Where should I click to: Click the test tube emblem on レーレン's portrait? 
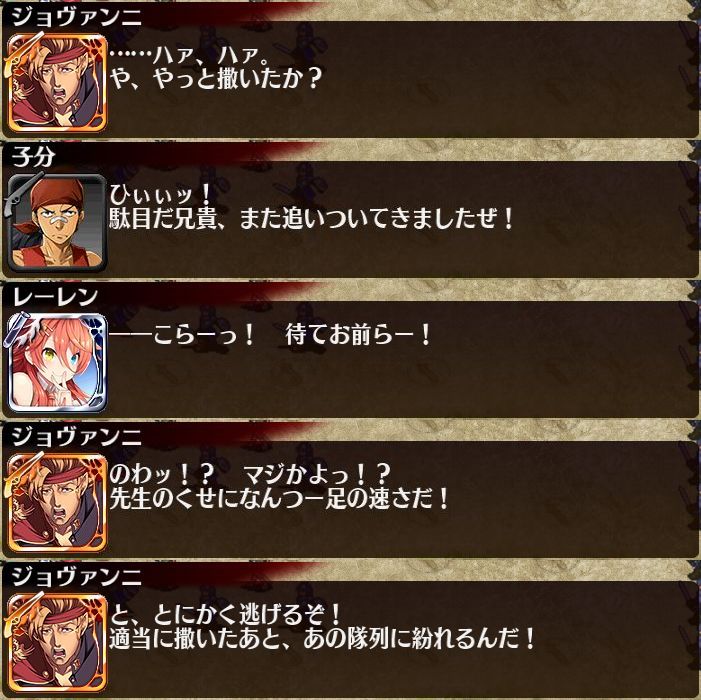point(16,329)
